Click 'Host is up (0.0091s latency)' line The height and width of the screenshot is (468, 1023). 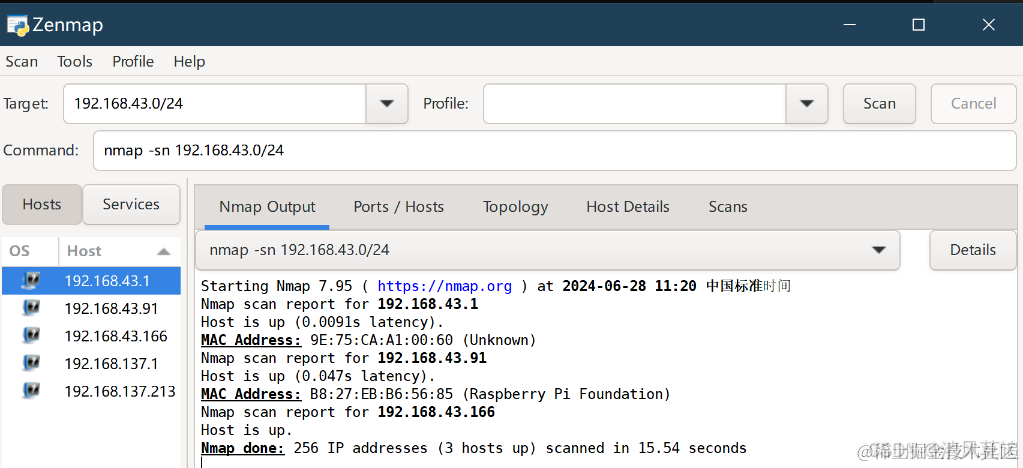[322, 322]
